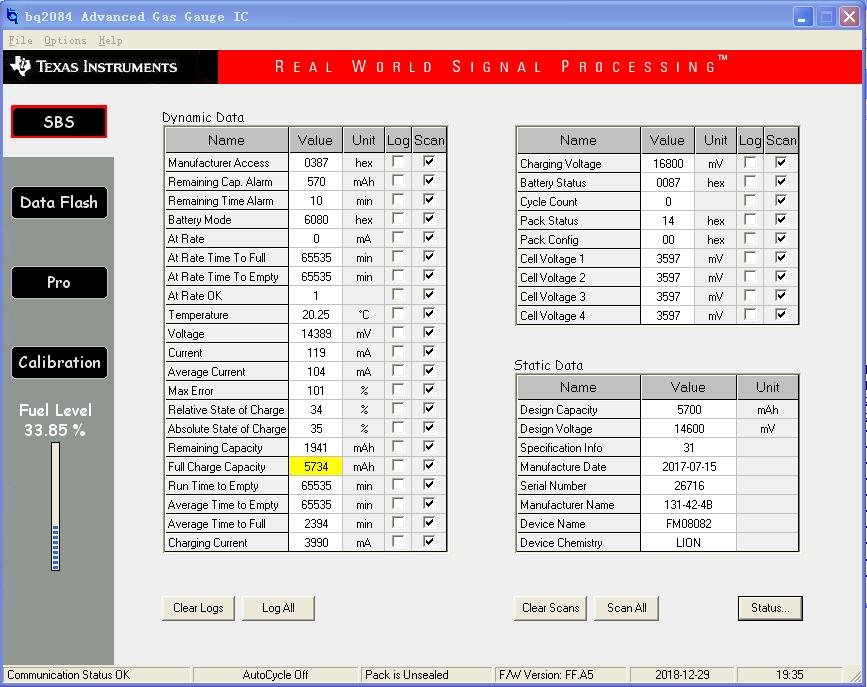Screen dimensions: 867x687
Task: Click the AutoCycle Off status field
Action: [x=275, y=675]
